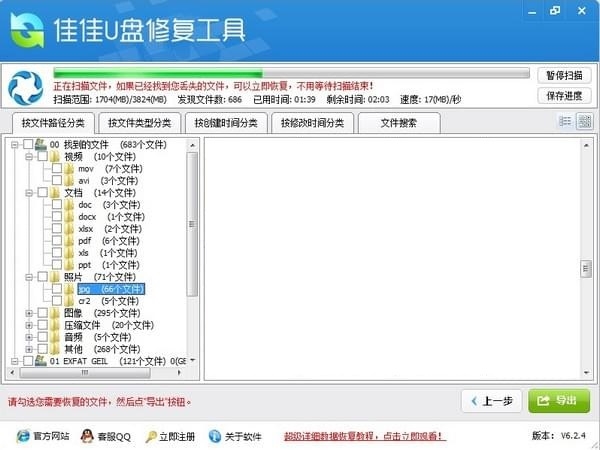Switch to 按文件类型分类 tab
This screenshot has width=600, height=450.
(140, 123)
